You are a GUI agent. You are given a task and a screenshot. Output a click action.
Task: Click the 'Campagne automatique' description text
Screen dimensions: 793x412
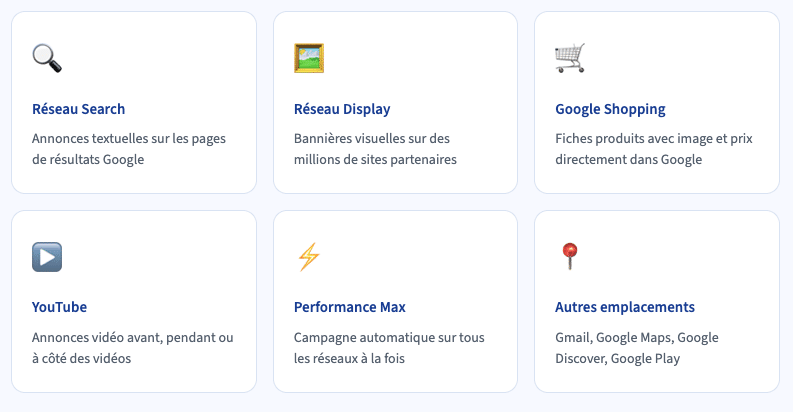pyautogui.click(x=389, y=338)
